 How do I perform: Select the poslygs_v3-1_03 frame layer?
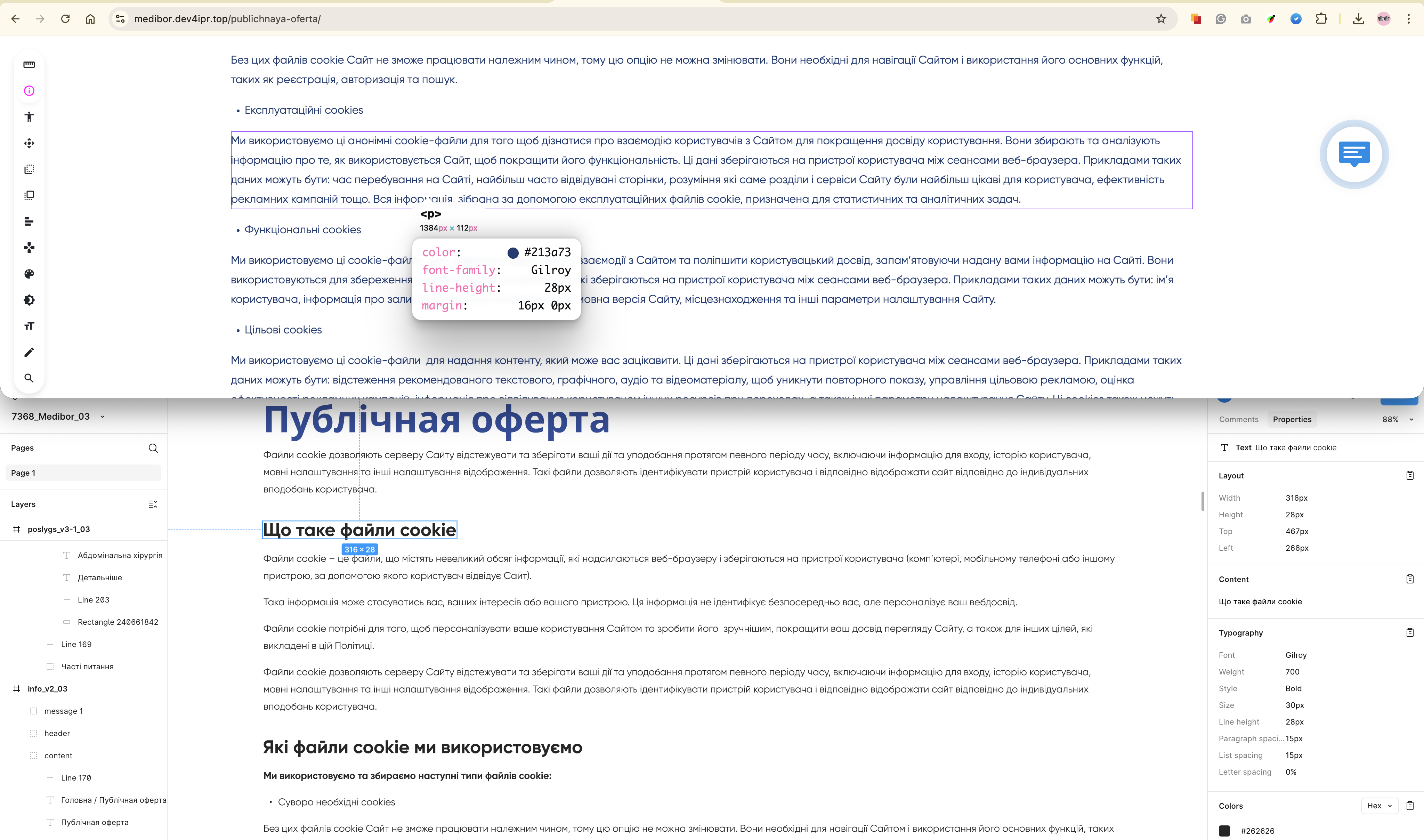(x=58, y=529)
